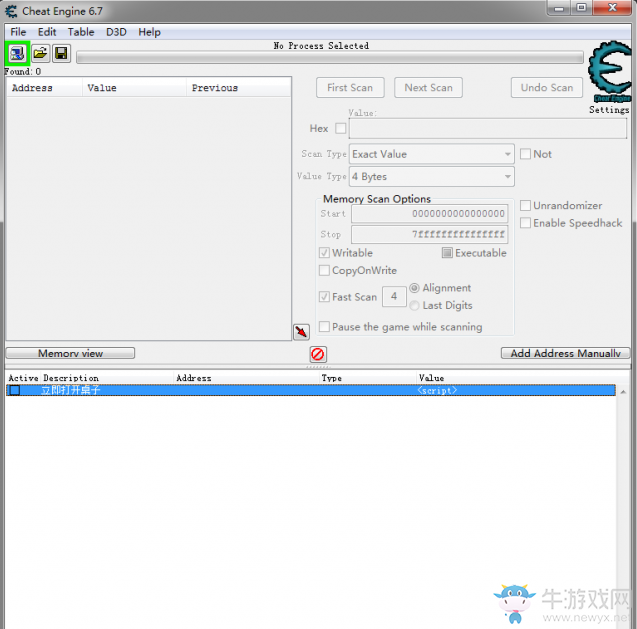Click the Fast Scan alignment value field
637x629 pixels.
click(x=394, y=296)
